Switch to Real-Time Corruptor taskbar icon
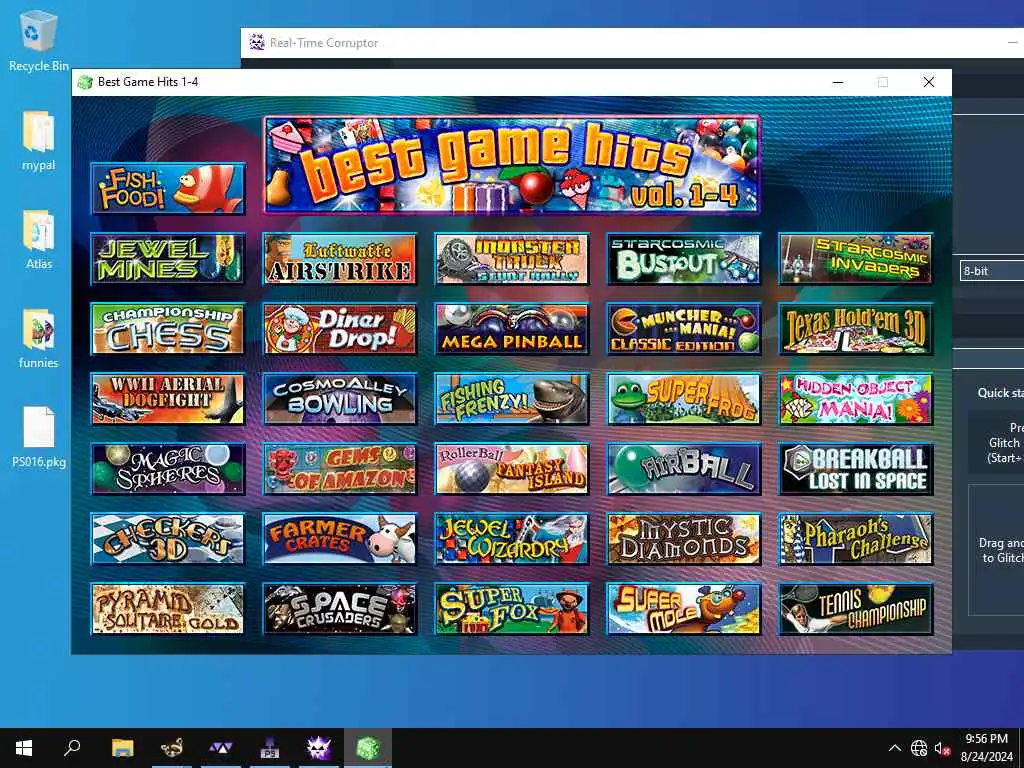The width and height of the screenshot is (1024, 768). coord(319,748)
